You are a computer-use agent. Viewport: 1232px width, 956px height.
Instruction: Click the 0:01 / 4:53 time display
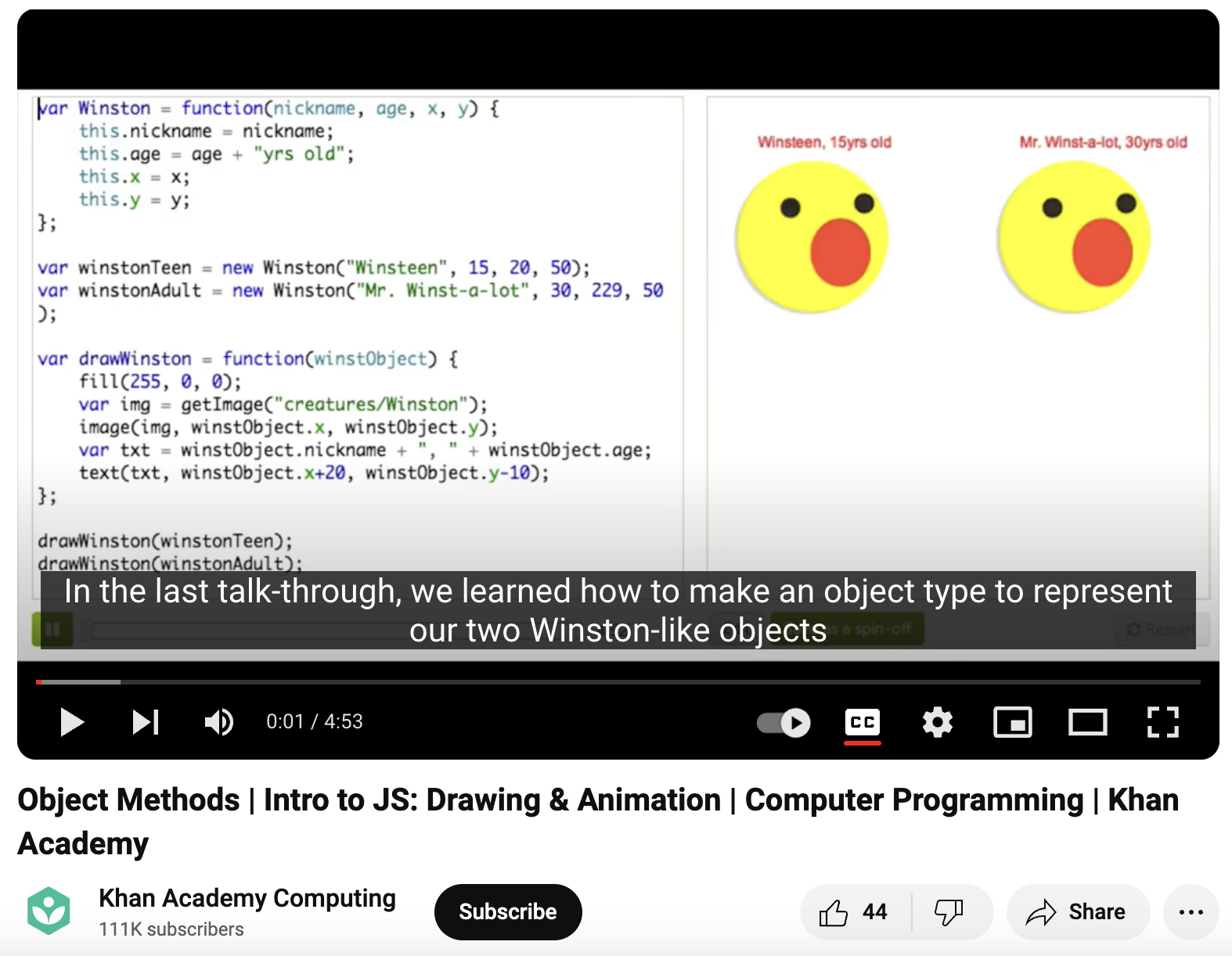tap(315, 721)
